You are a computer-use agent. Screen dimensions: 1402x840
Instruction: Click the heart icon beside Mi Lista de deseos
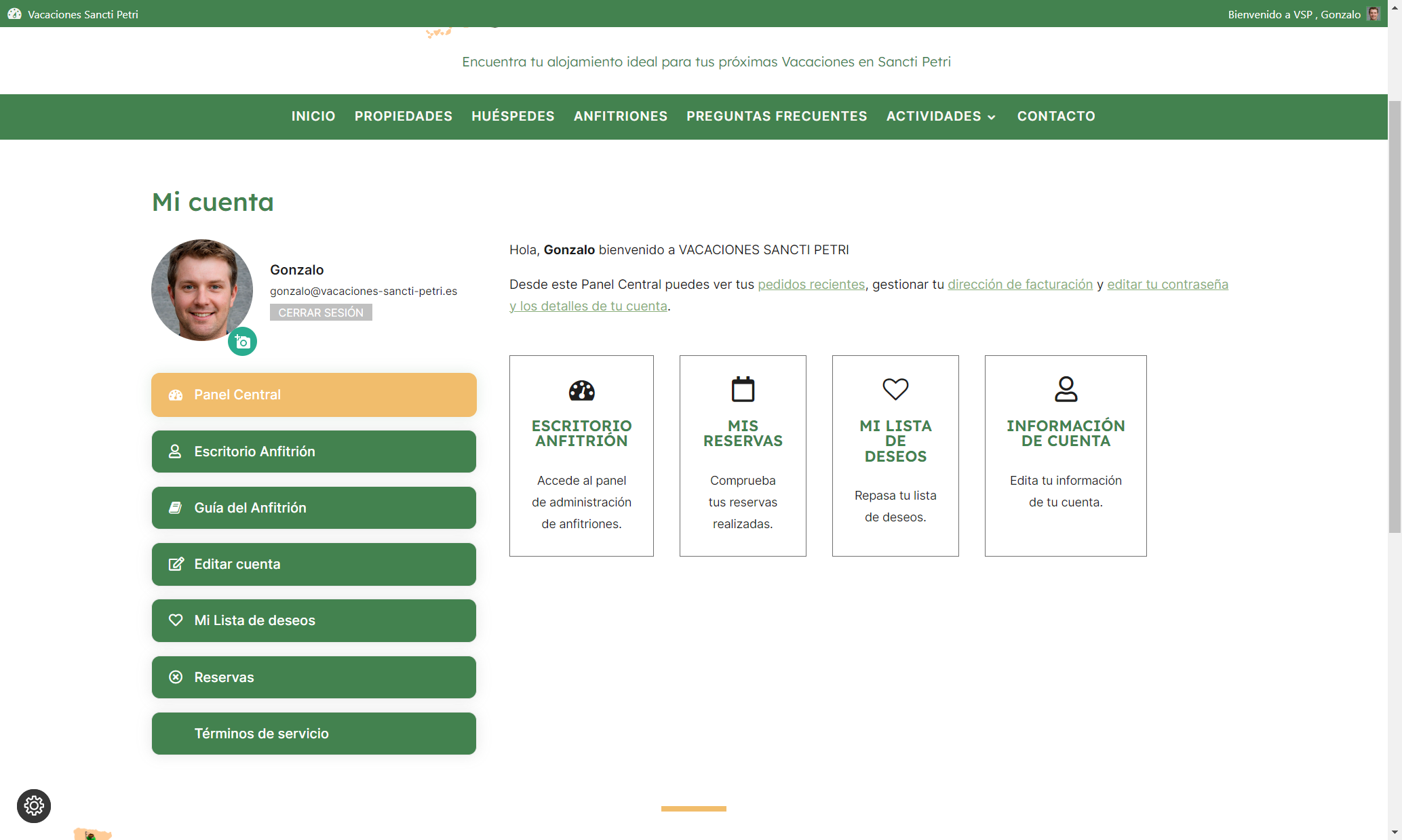pyautogui.click(x=176, y=620)
